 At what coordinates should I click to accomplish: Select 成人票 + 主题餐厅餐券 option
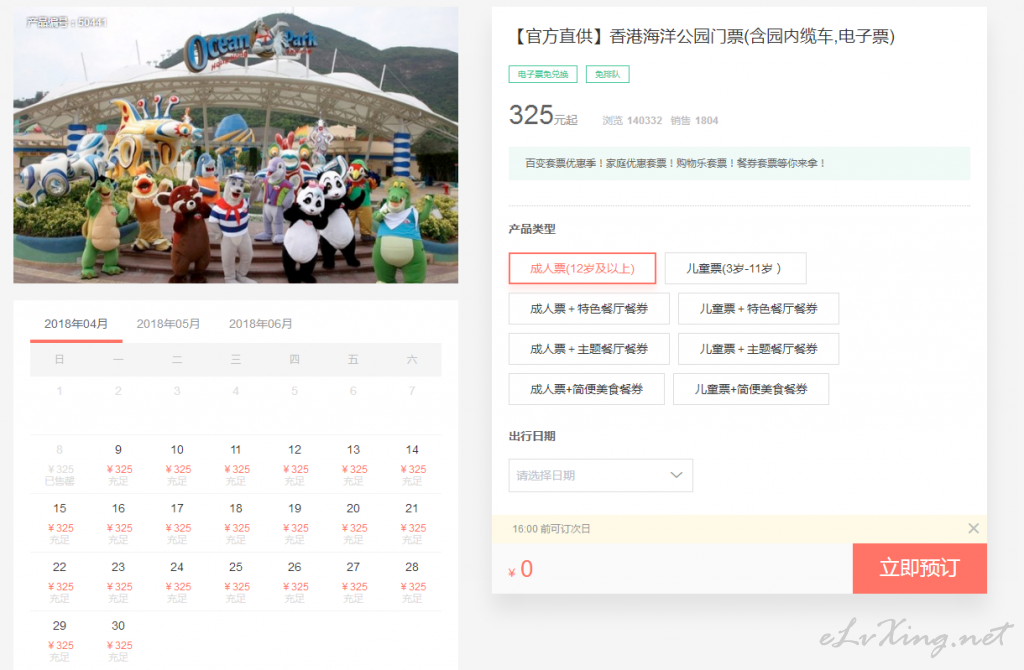click(x=589, y=349)
